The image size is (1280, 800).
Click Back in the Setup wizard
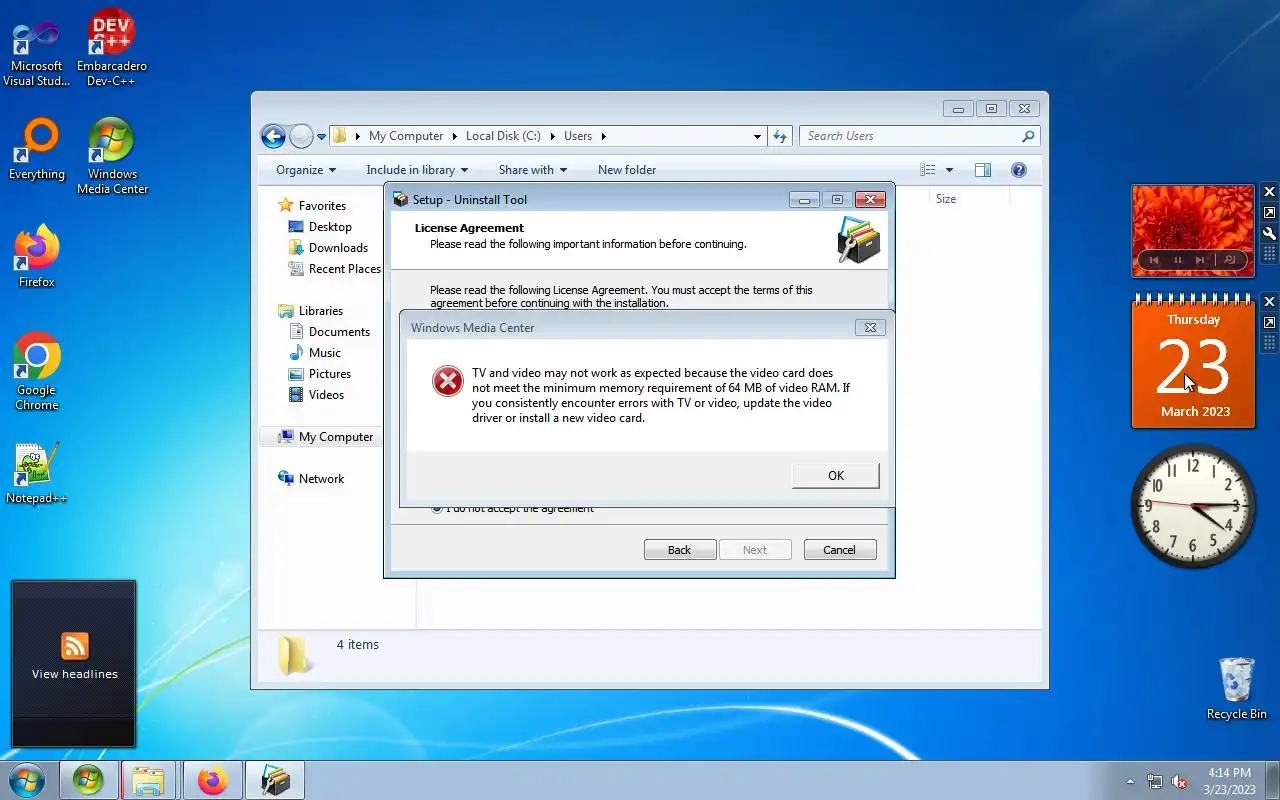(679, 549)
